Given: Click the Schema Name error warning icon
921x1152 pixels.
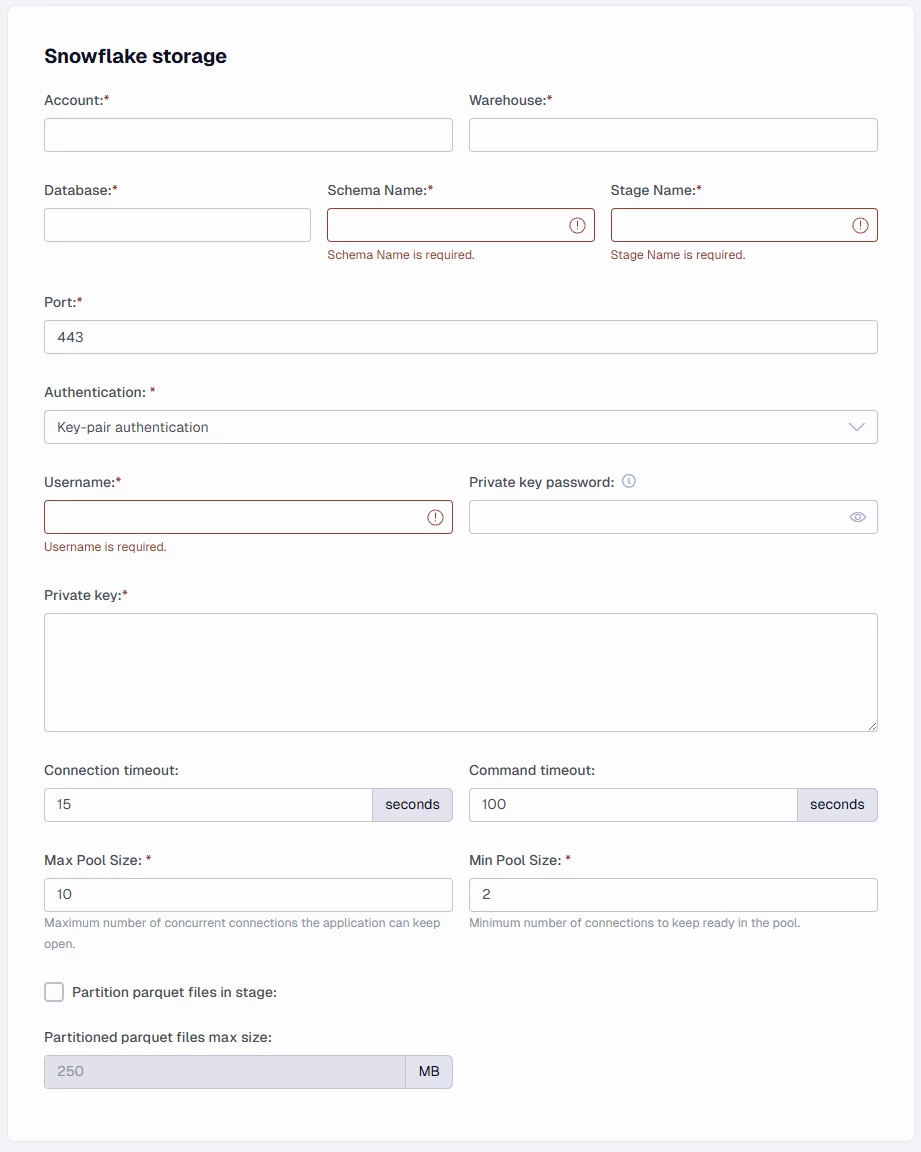Looking at the screenshot, I should (577, 226).
